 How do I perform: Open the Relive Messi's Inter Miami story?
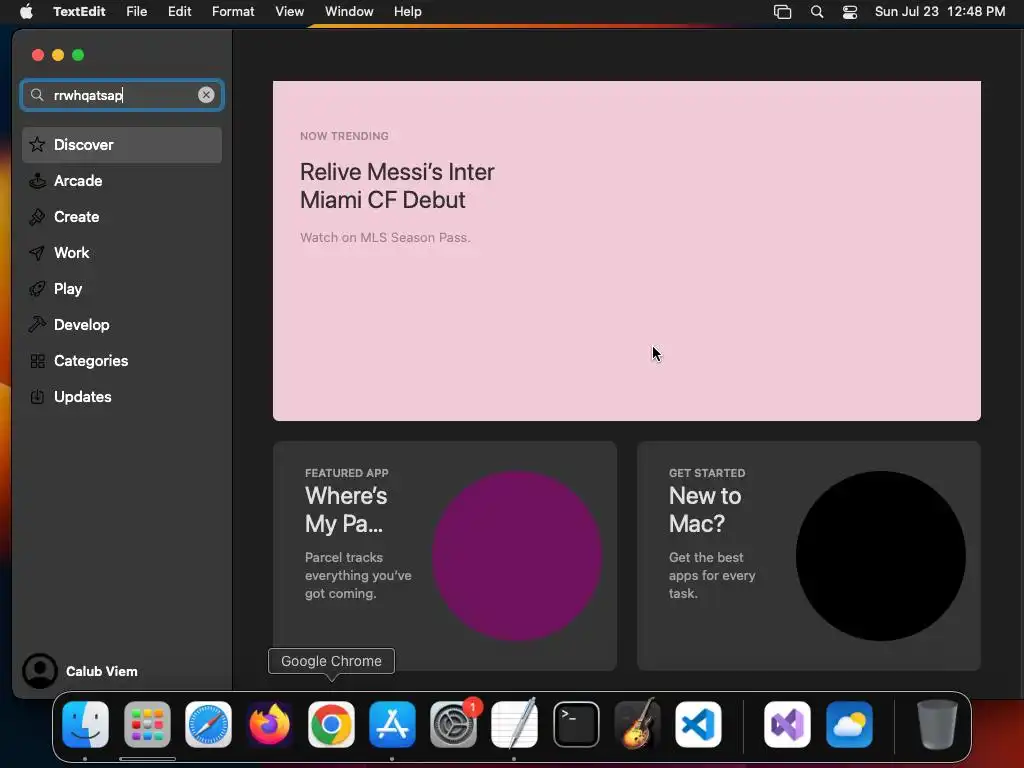pyautogui.click(x=626, y=251)
